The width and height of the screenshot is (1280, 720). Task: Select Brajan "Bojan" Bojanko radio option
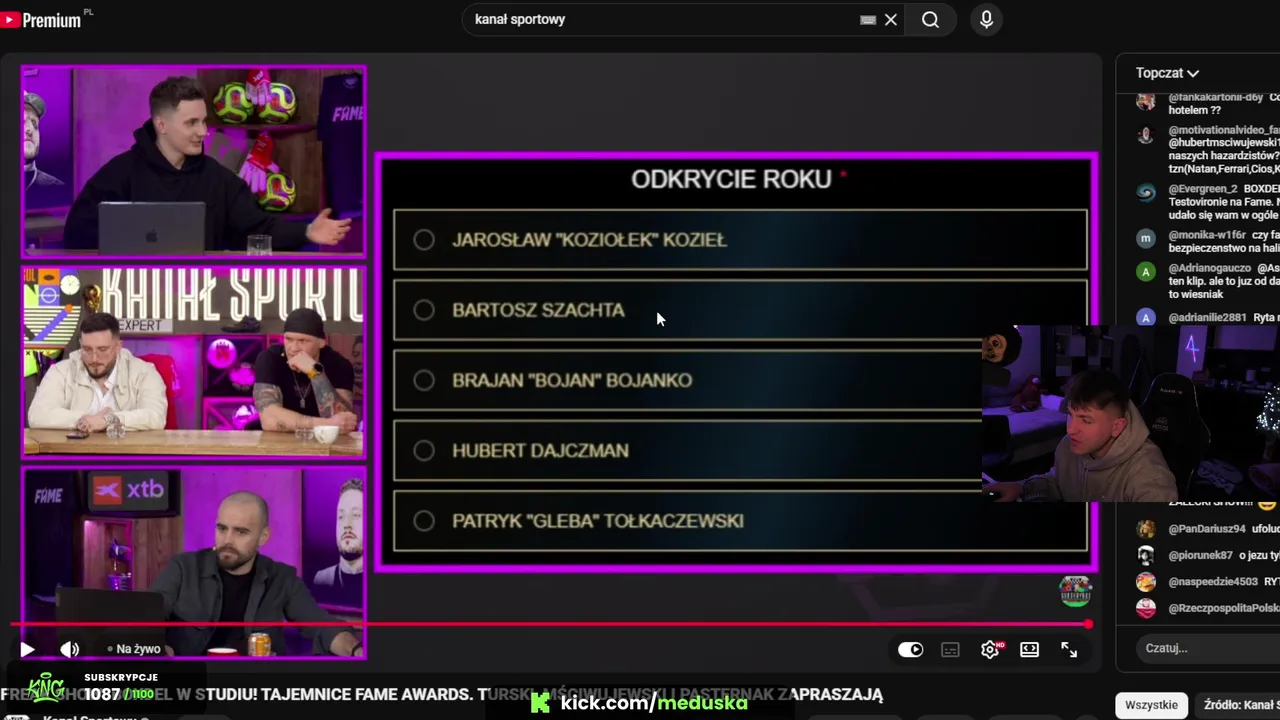(x=424, y=380)
